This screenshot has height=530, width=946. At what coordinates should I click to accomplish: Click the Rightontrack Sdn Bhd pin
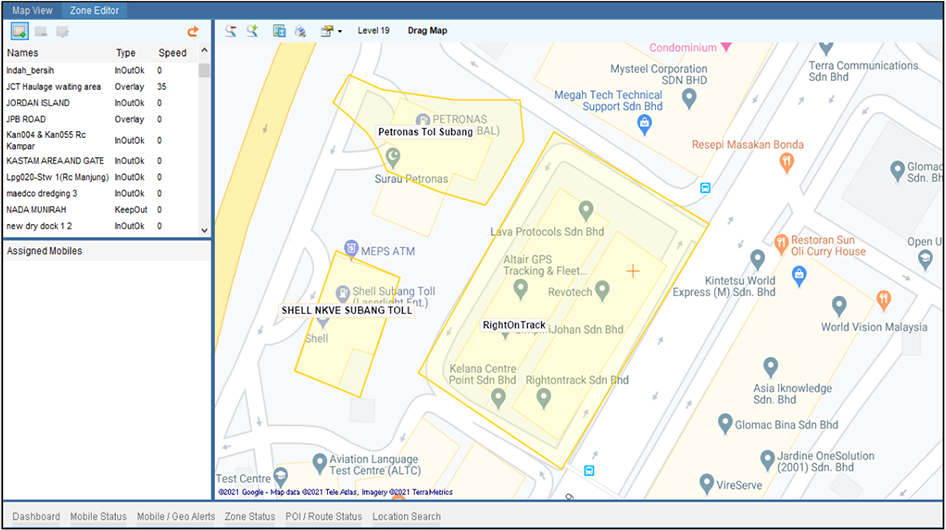pyautogui.click(x=544, y=398)
